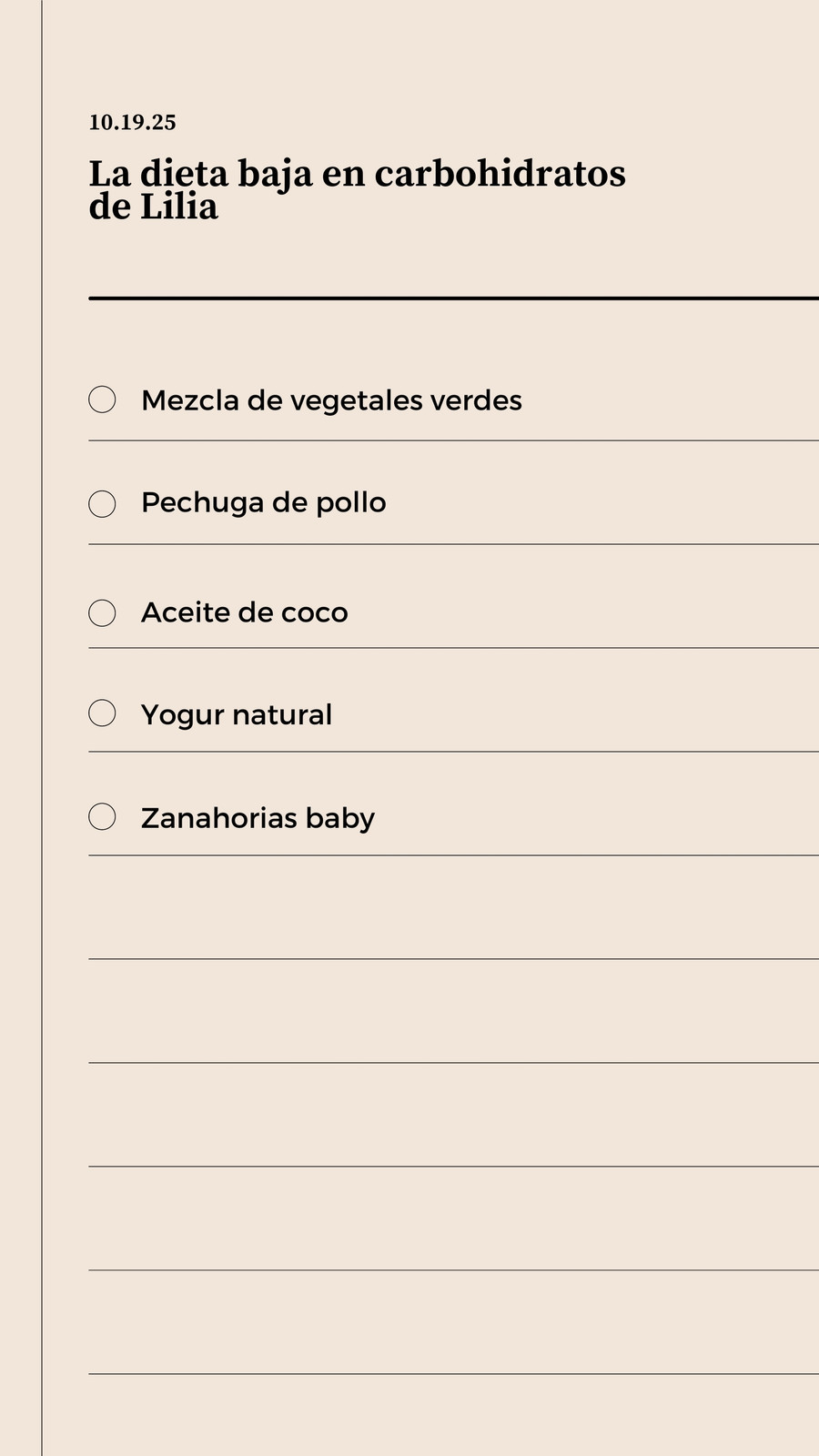
Task: Check the Aceite de coco circle
Action: tap(102, 612)
